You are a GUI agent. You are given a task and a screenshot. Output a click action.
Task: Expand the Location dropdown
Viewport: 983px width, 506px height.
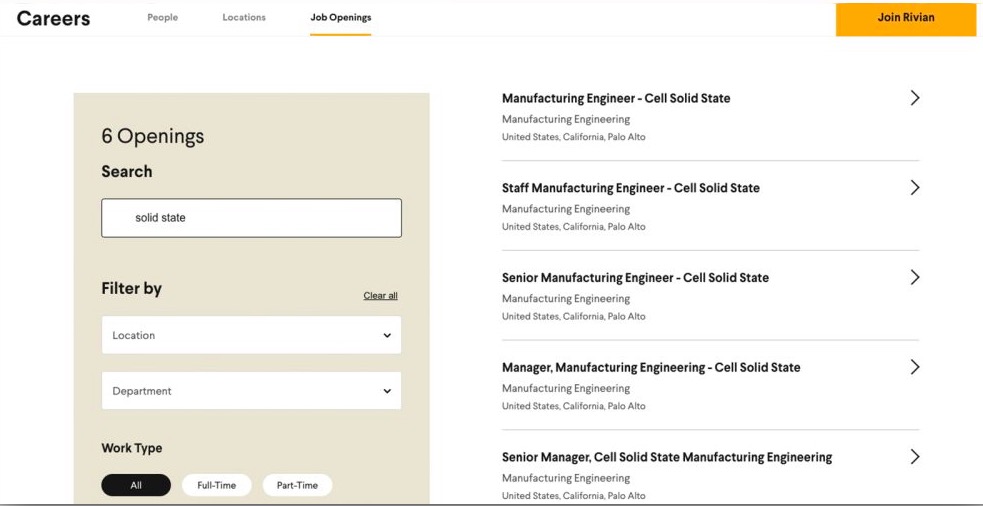pyautogui.click(x=251, y=335)
